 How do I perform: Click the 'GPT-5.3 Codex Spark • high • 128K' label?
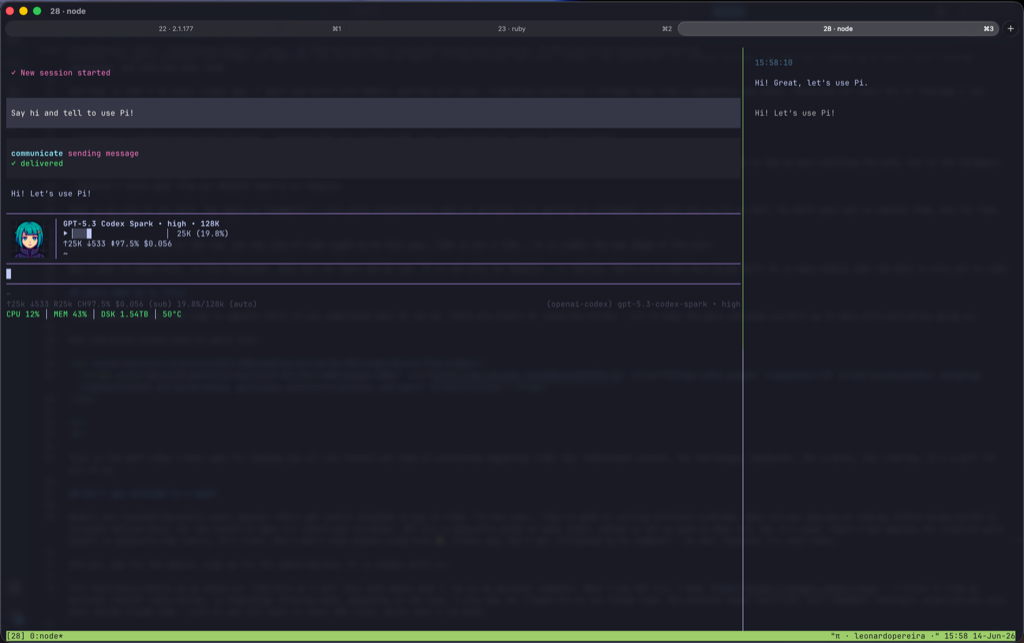(141, 224)
